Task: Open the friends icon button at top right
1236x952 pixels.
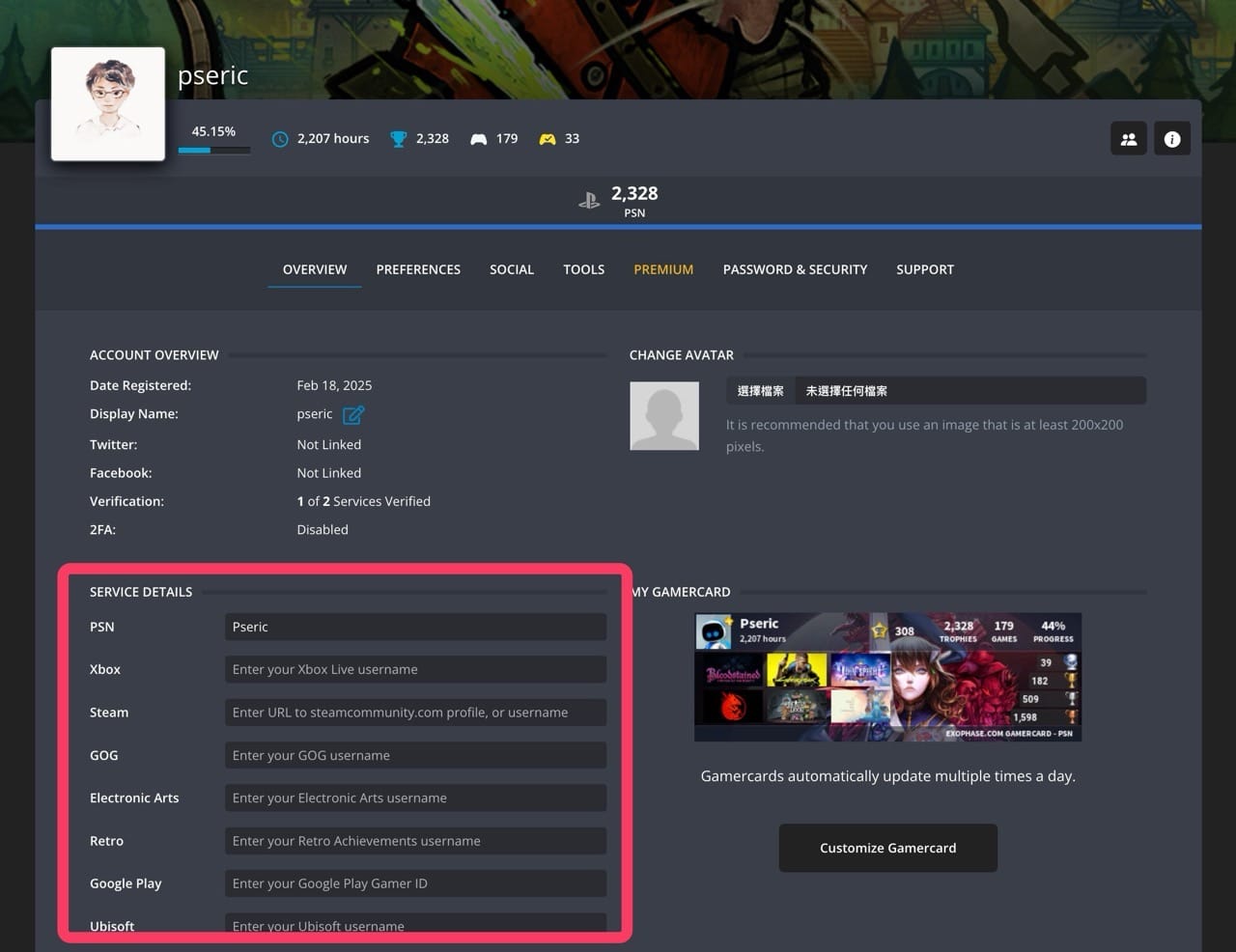Action: 1129,139
